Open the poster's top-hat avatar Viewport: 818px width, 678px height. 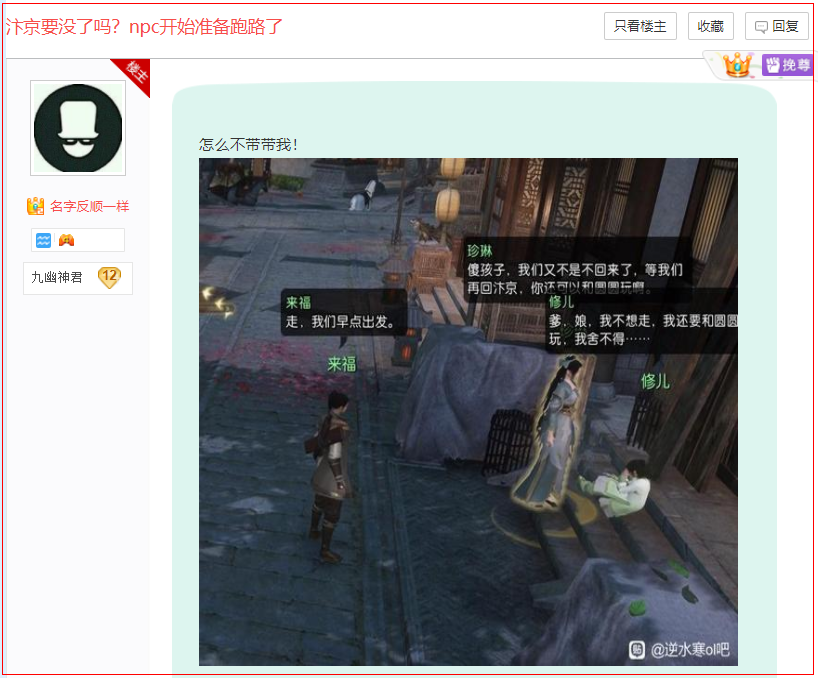(x=78, y=127)
